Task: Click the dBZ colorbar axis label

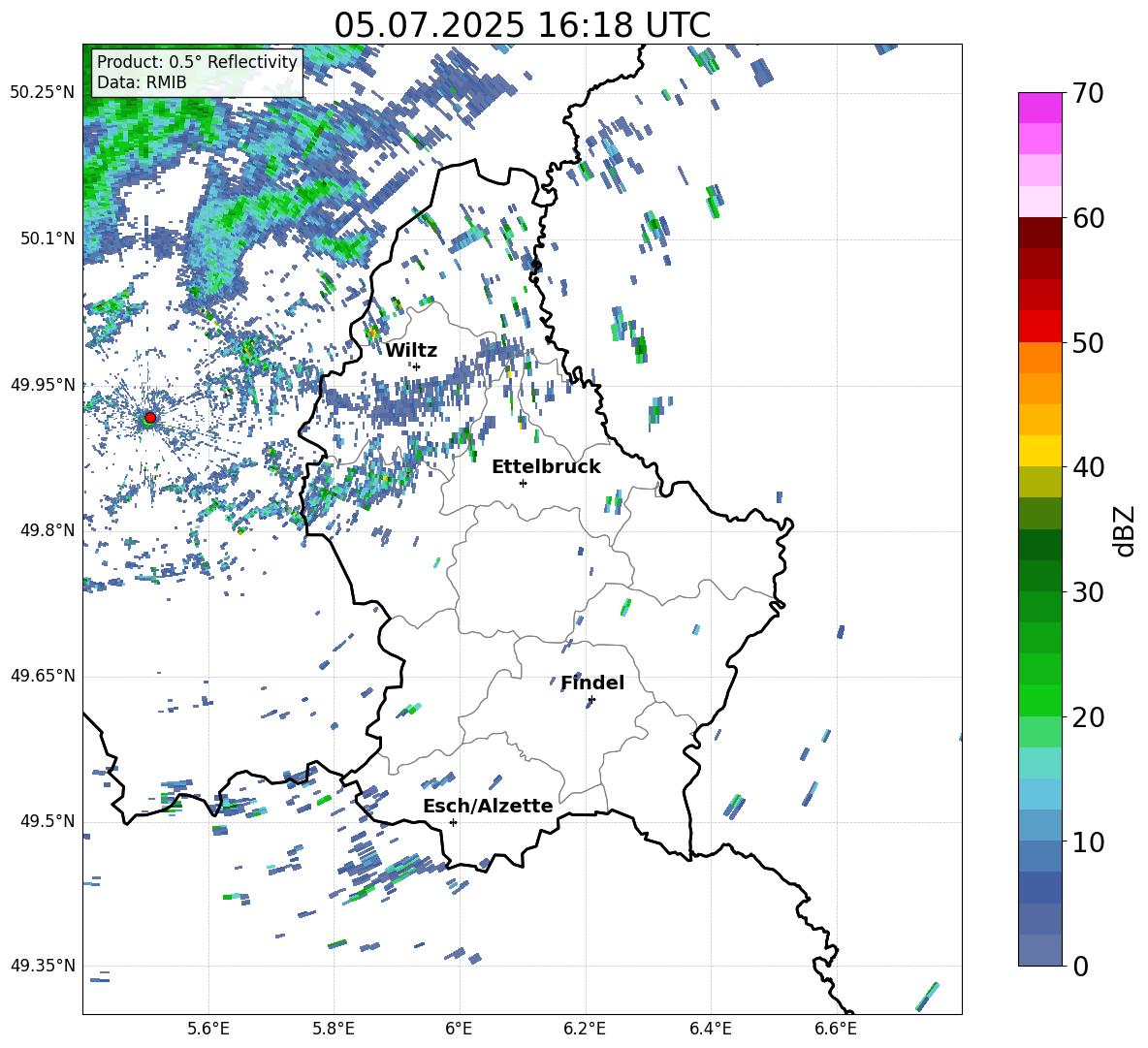Action: 1126,530
